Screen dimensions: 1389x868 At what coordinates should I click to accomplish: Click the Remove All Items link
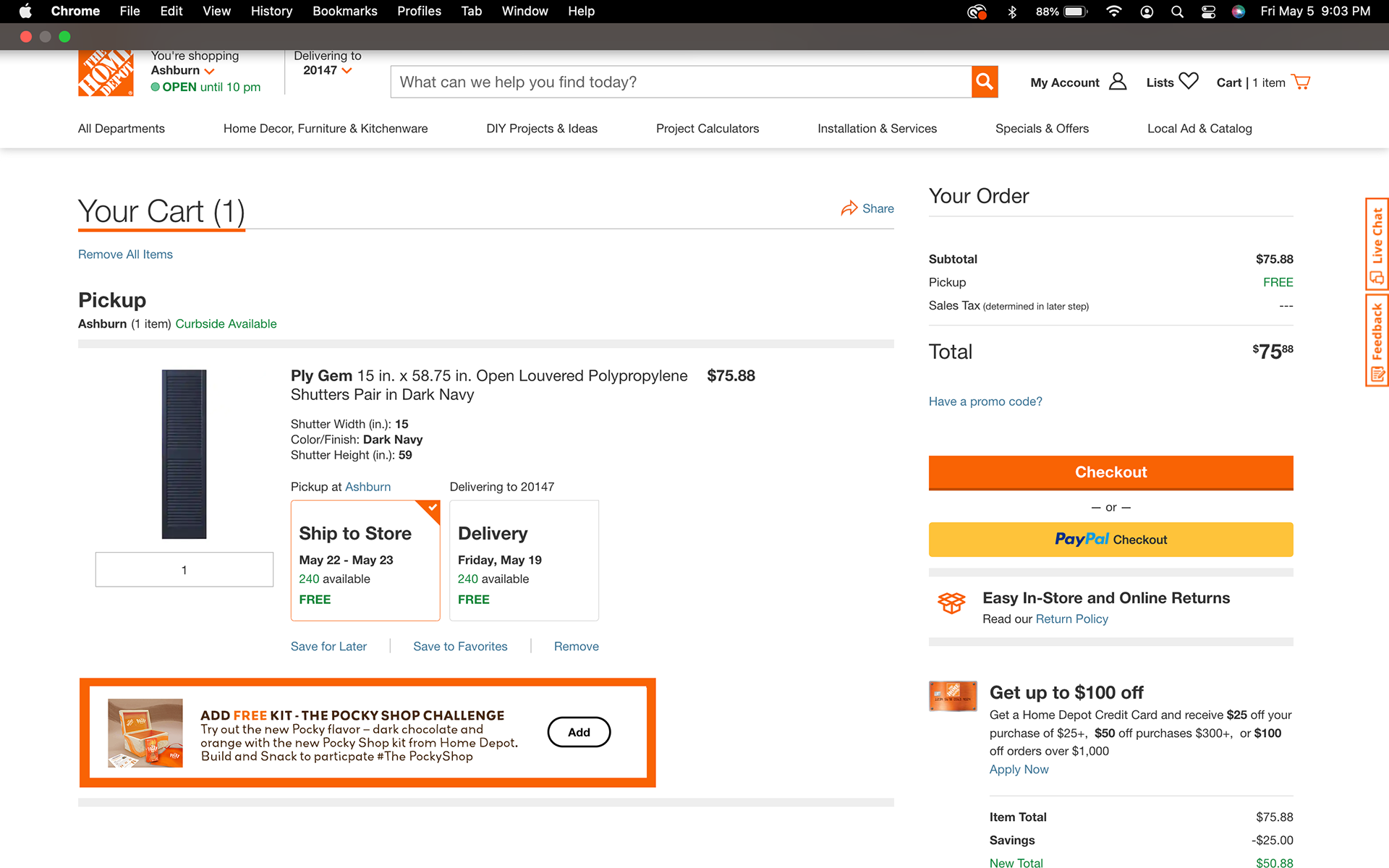tap(125, 255)
